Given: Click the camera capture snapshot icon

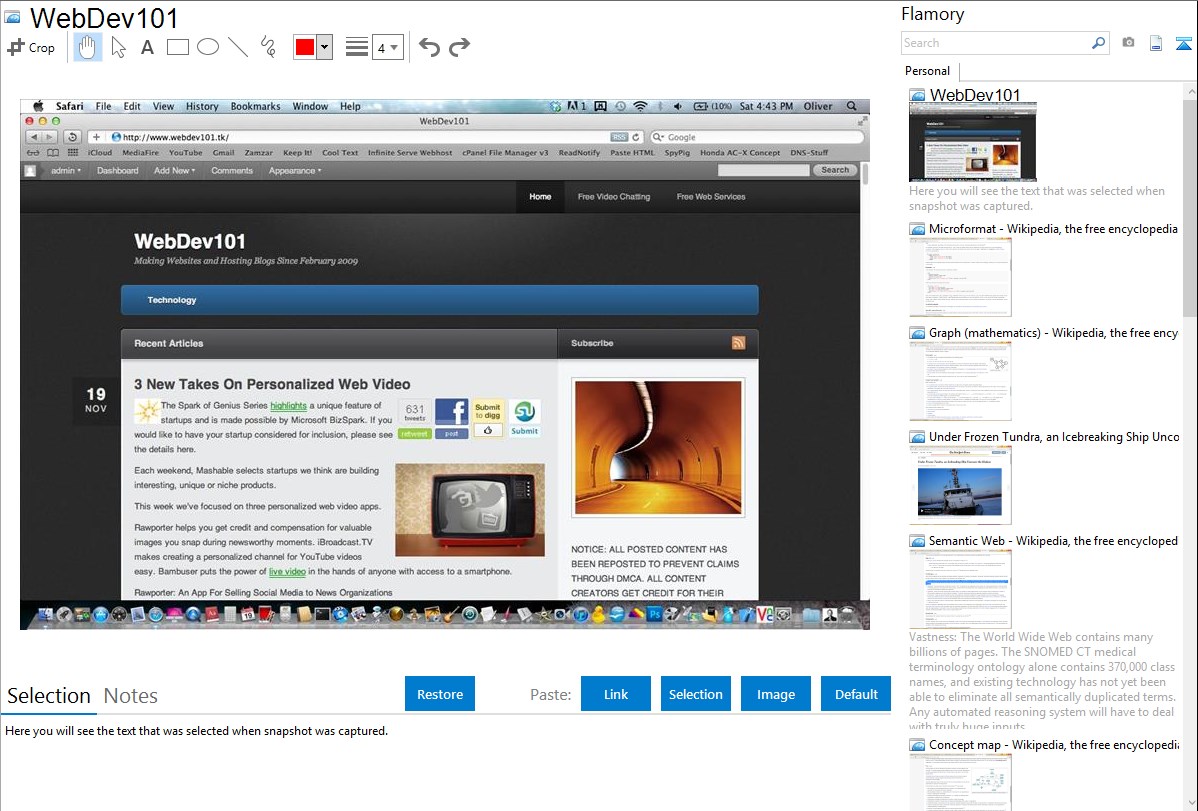Looking at the screenshot, I should (x=1128, y=43).
